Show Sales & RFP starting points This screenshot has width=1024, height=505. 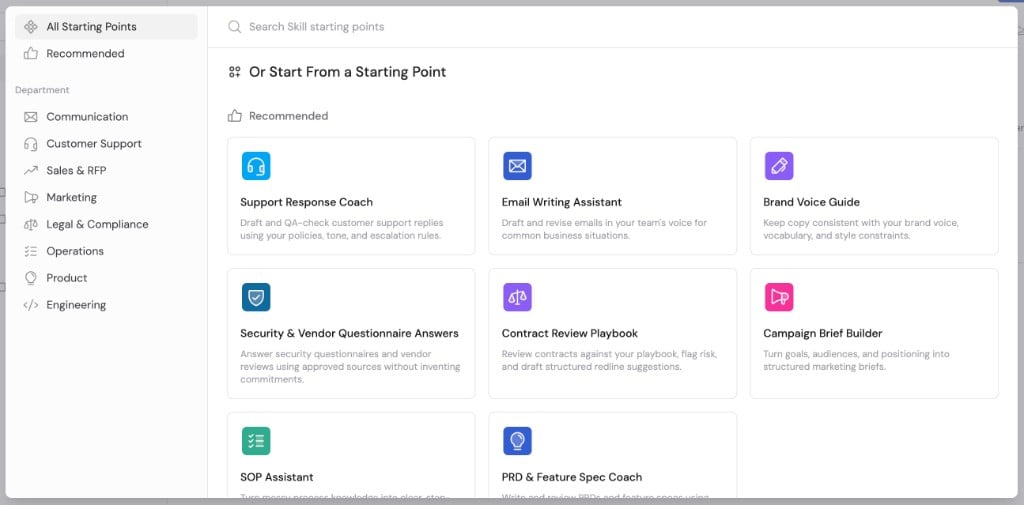(106, 171)
